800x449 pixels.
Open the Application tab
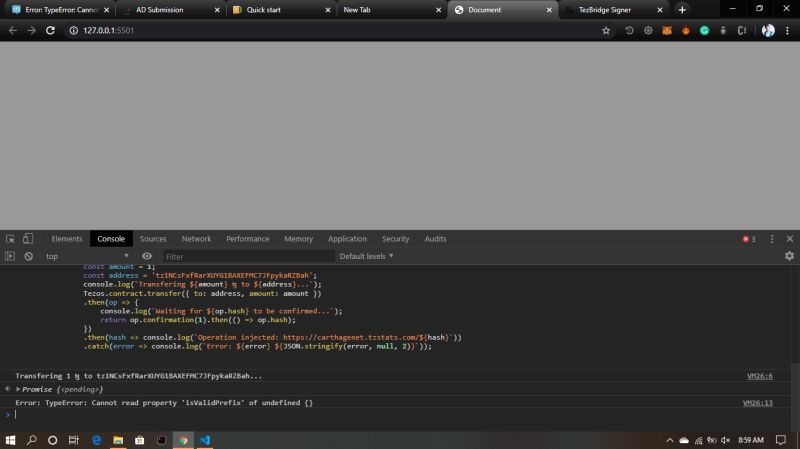tap(347, 239)
